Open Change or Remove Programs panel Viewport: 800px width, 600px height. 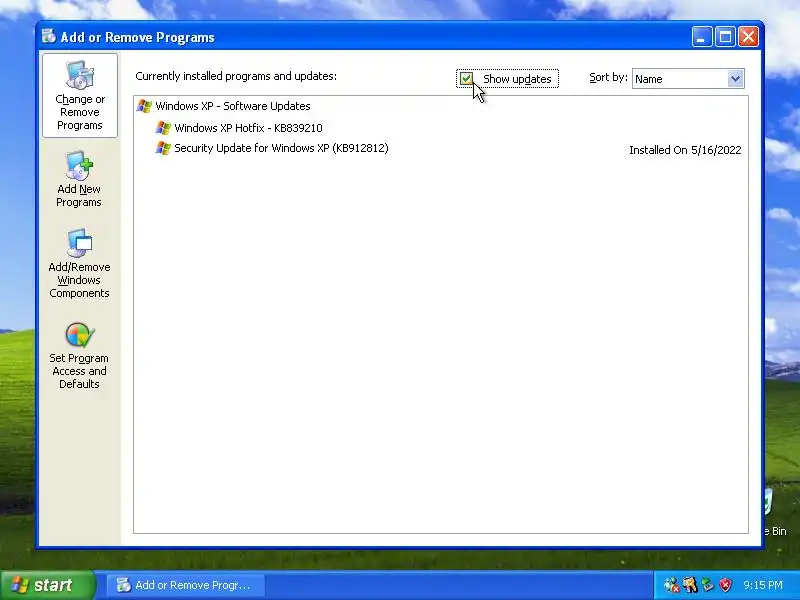(x=80, y=95)
